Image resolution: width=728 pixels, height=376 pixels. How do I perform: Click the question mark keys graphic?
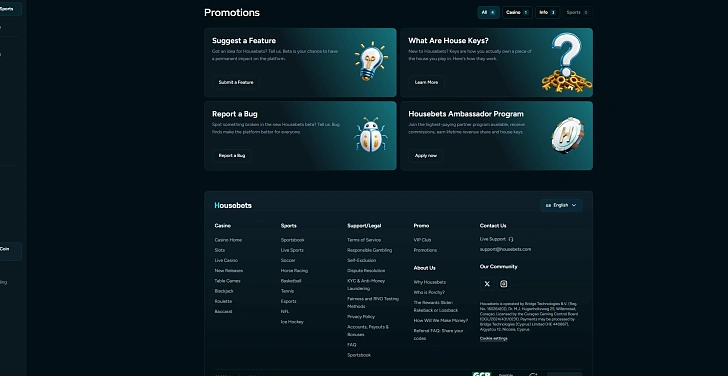(566, 62)
